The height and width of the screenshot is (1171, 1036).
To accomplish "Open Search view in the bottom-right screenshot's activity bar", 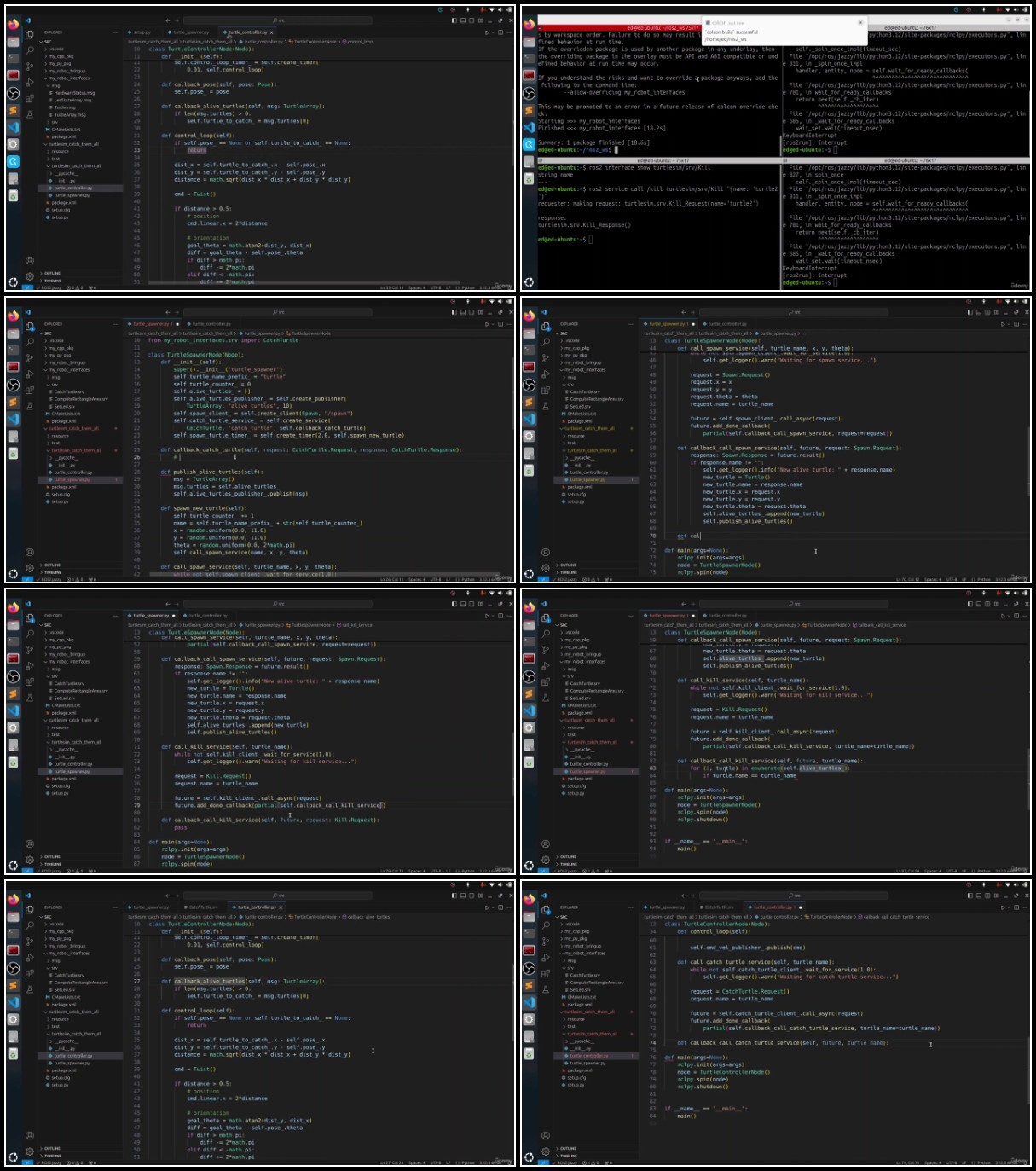I will (x=546, y=925).
